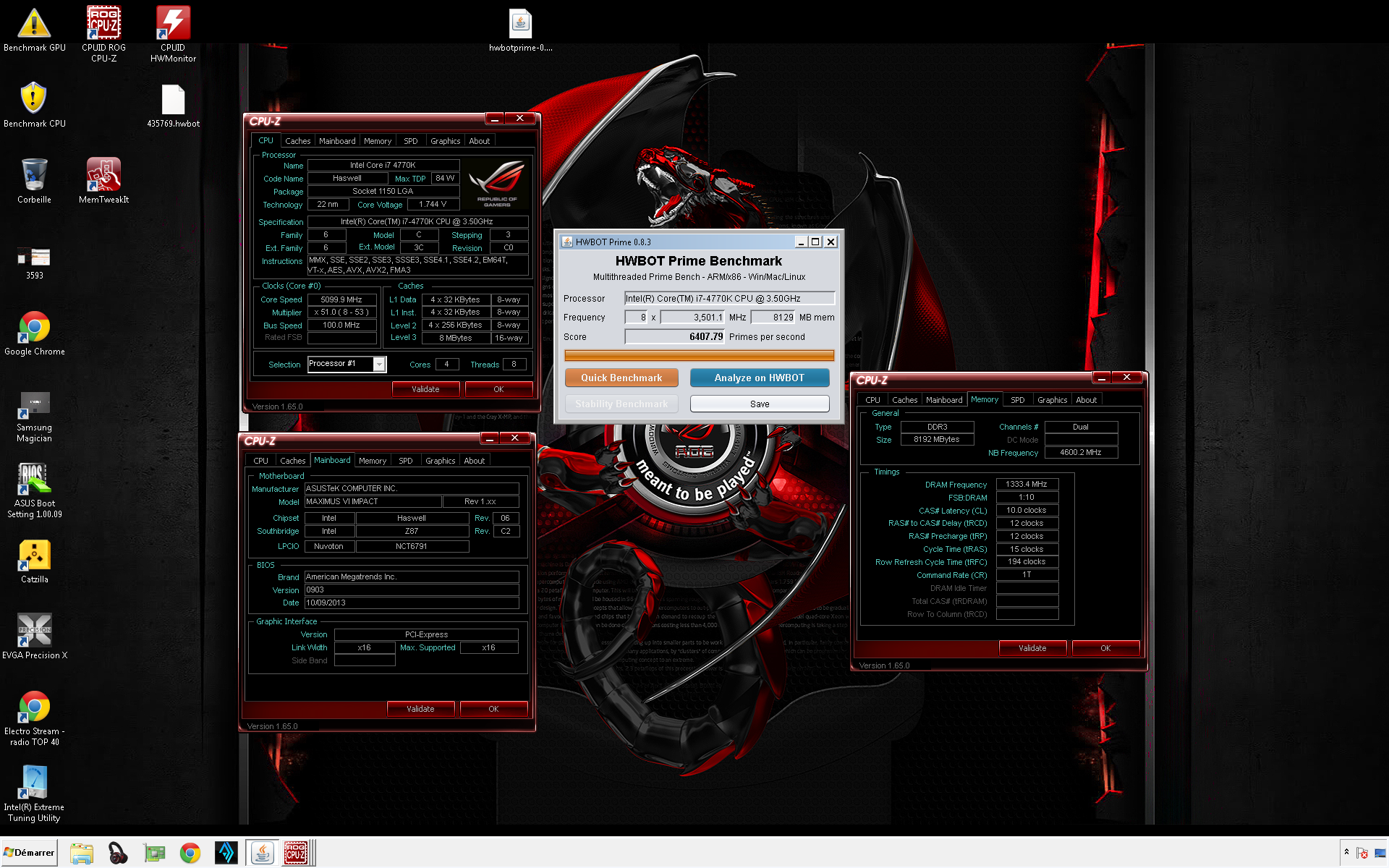The height and width of the screenshot is (868, 1389).
Task: Click the DRAM Frequency value 1333.4 MHz
Action: pos(1027,484)
